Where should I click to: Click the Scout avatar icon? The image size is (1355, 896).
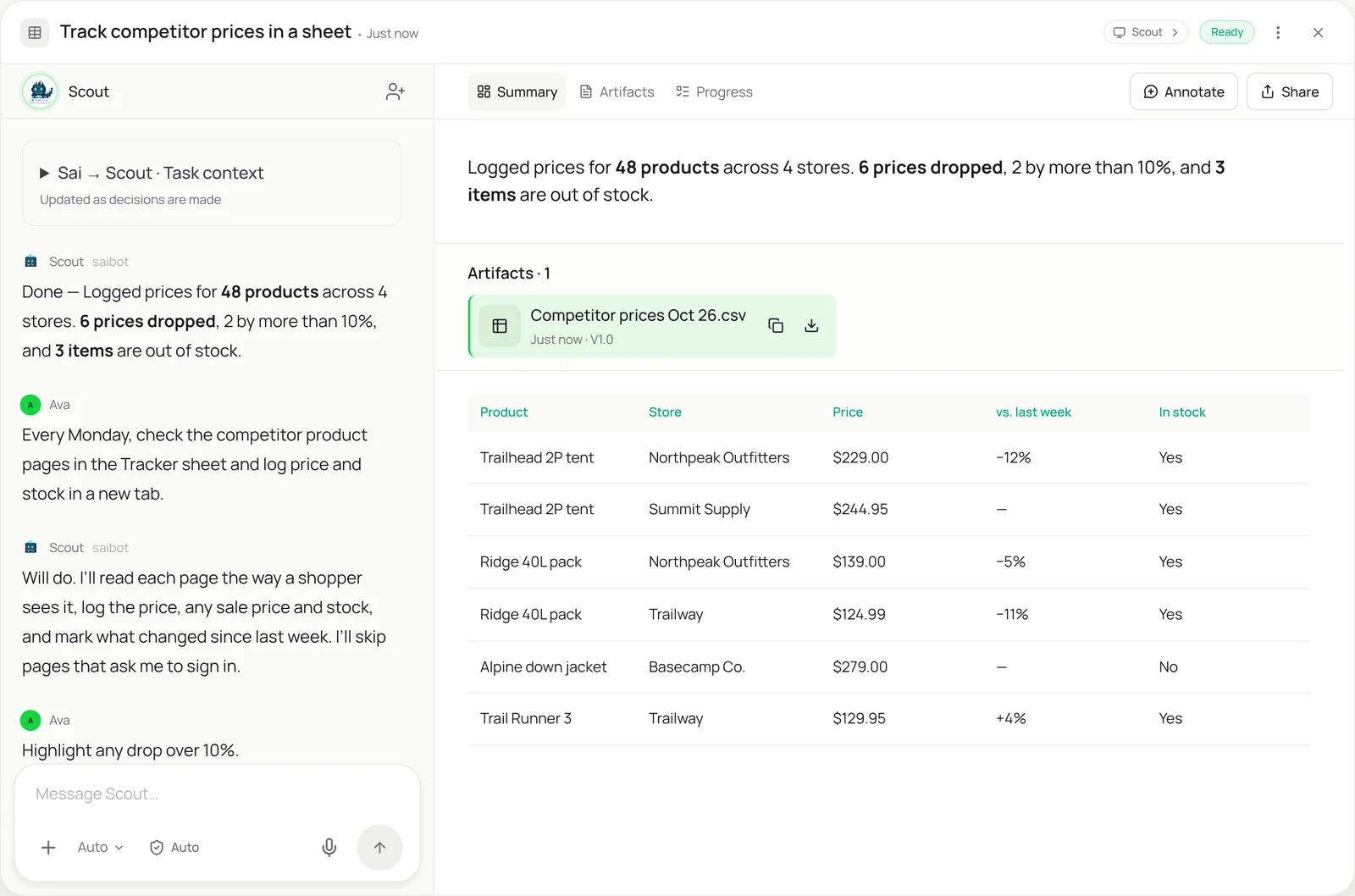(x=40, y=91)
